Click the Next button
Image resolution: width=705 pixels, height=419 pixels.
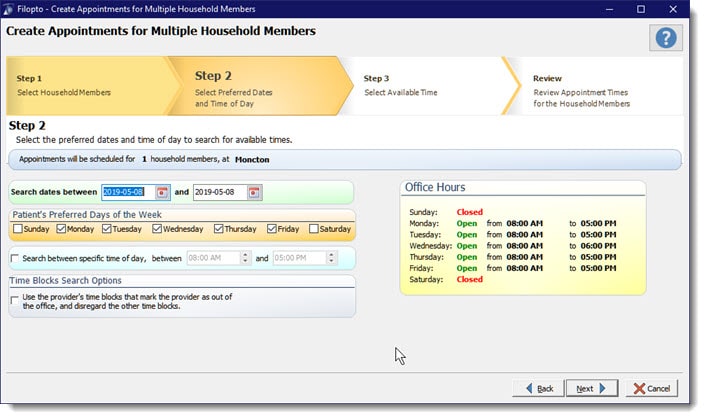point(592,388)
